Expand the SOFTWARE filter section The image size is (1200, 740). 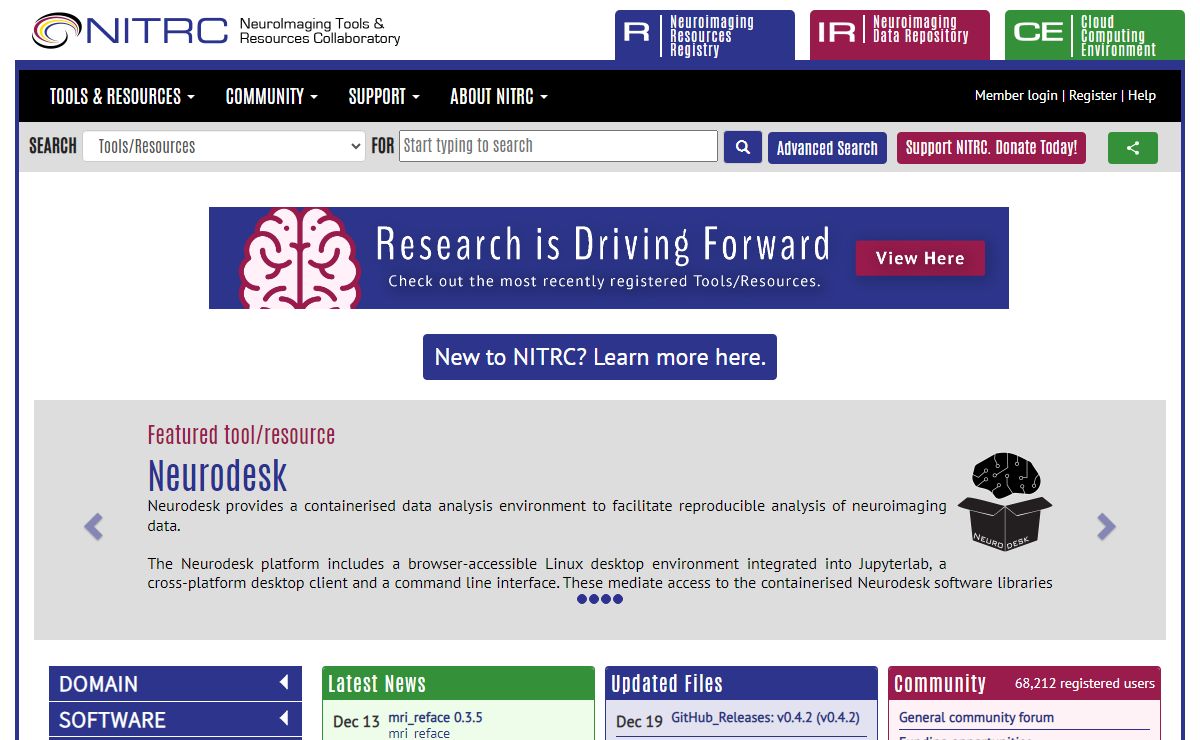[x=175, y=720]
